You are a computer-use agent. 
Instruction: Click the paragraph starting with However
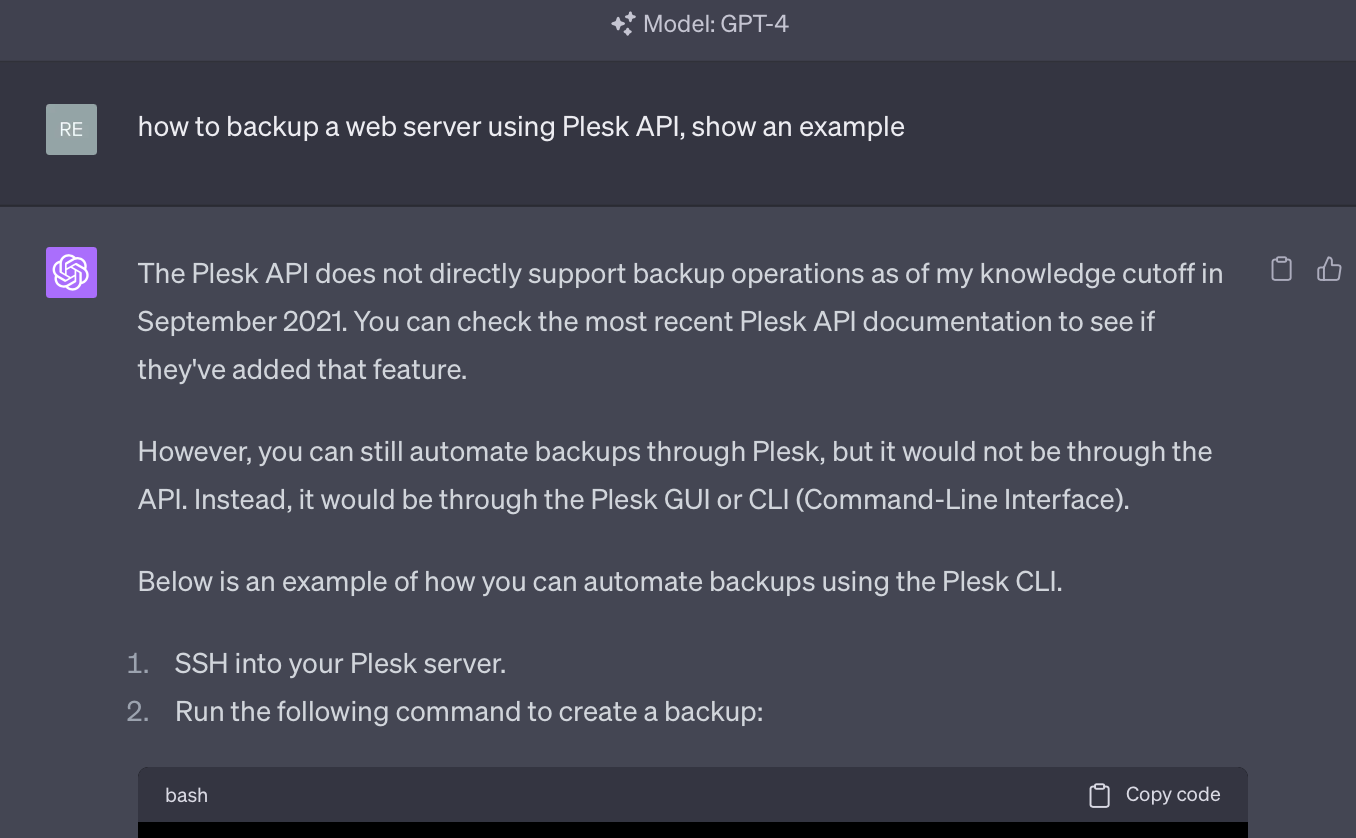click(x=675, y=475)
